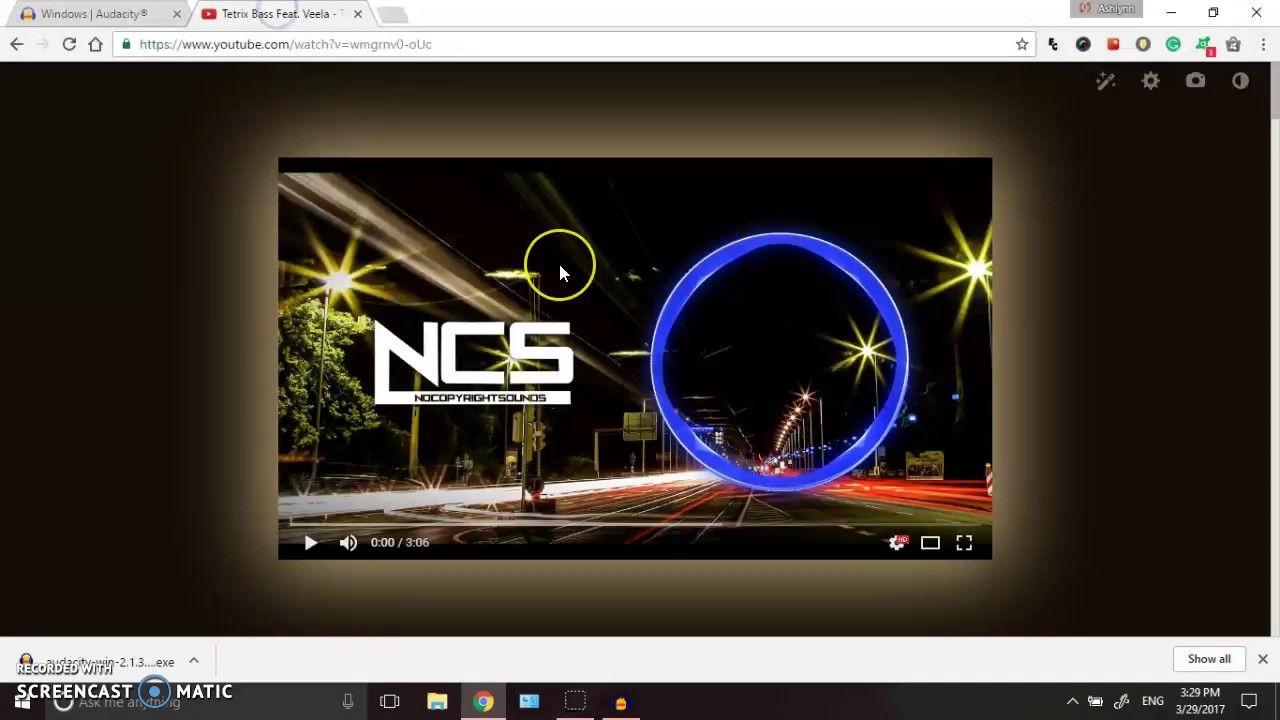The image size is (1280, 720).
Task: Show all downloads
Action: pyautogui.click(x=1209, y=659)
